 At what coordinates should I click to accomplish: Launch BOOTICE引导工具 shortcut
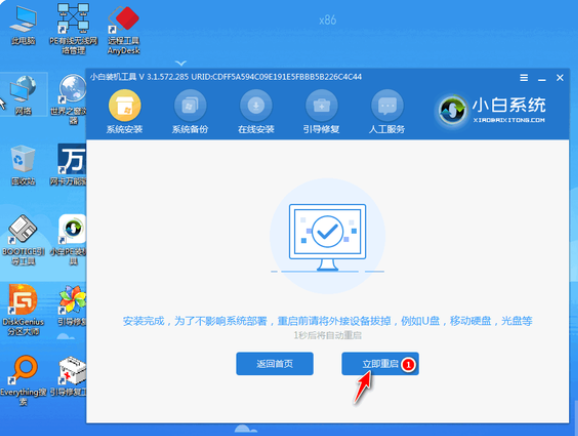(23, 240)
